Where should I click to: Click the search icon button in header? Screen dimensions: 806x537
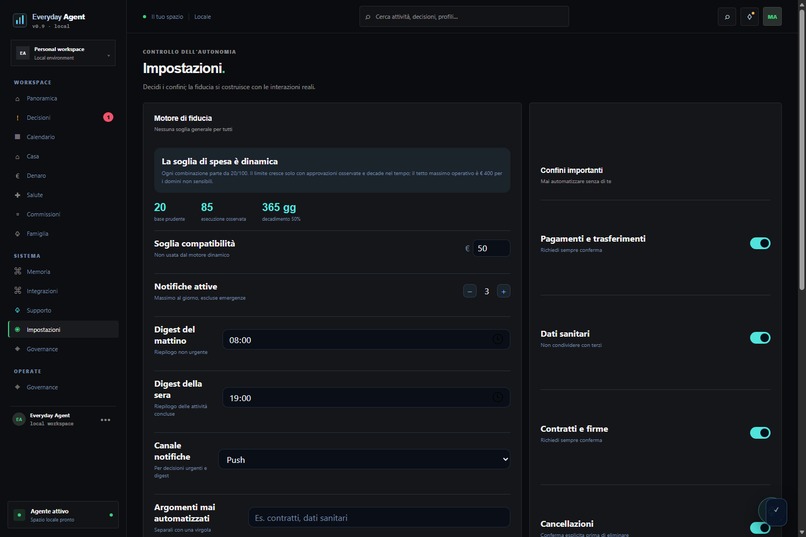pyautogui.click(x=727, y=17)
